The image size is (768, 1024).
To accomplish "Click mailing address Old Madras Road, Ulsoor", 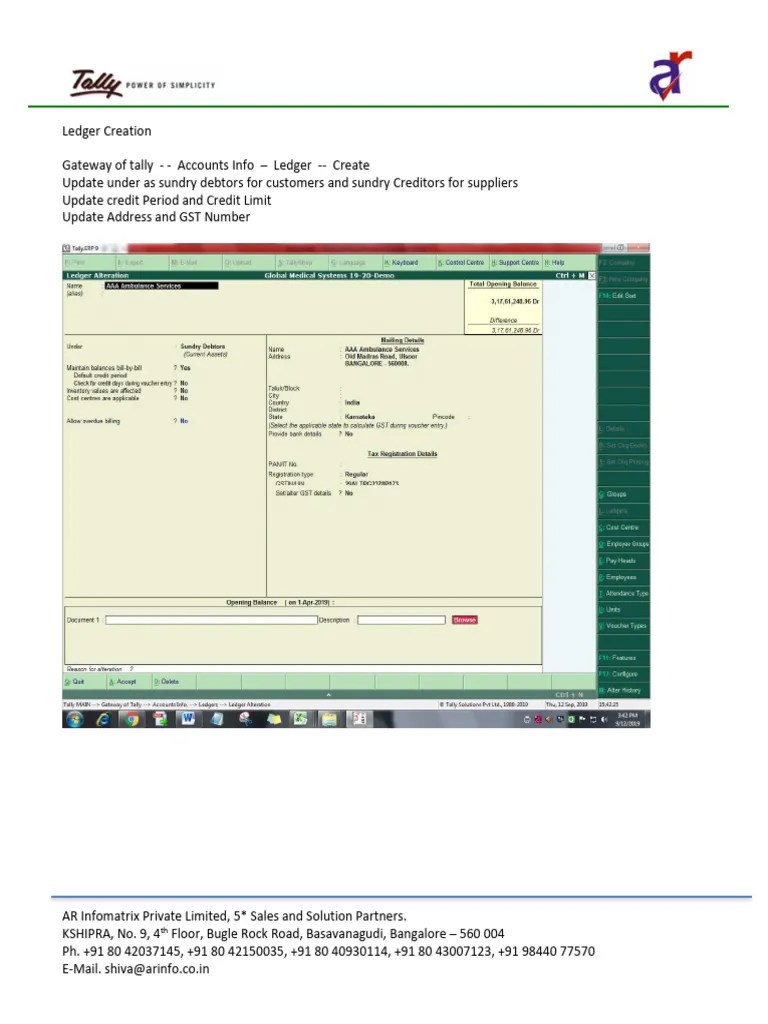I will click(381, 357).
